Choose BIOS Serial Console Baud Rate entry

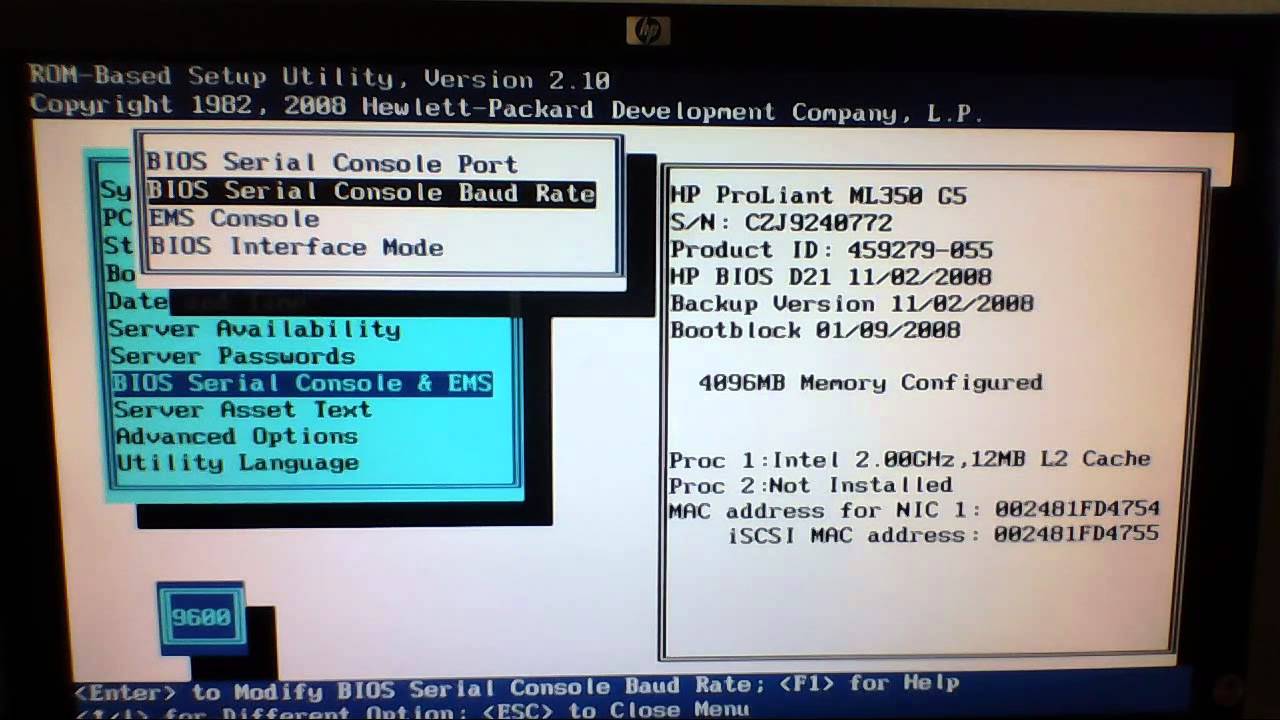(371, 192)
